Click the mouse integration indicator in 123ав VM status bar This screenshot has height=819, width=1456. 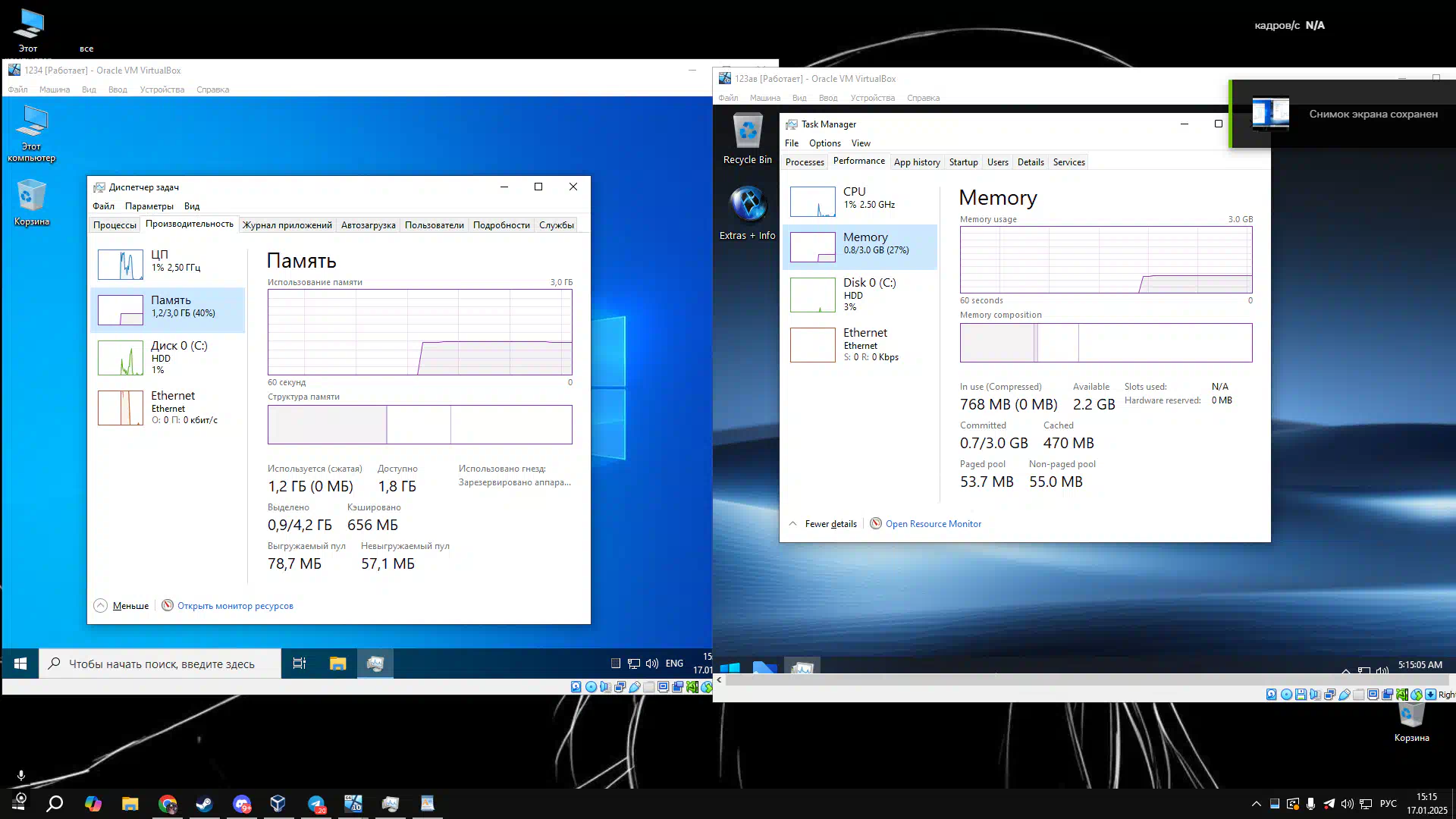tap(1417, 695)
